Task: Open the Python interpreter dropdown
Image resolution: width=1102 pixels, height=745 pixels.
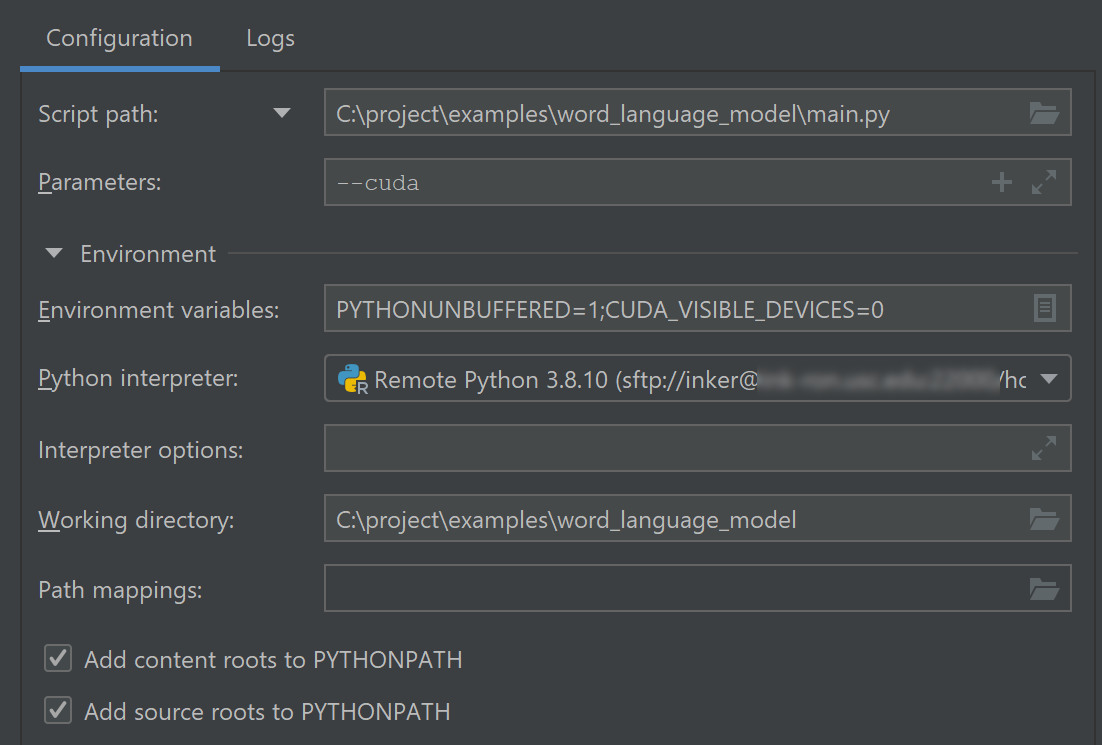Action: (1049, 379)
